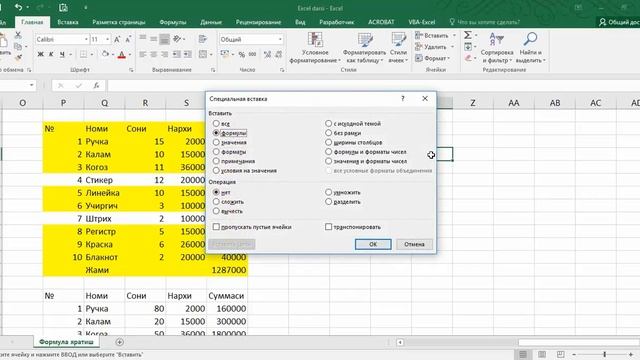The height and width of the screenshot is (360, 640).
Task: Open Sort & Filter (Сортировка и фильтр)
Action: pos(497,48)
